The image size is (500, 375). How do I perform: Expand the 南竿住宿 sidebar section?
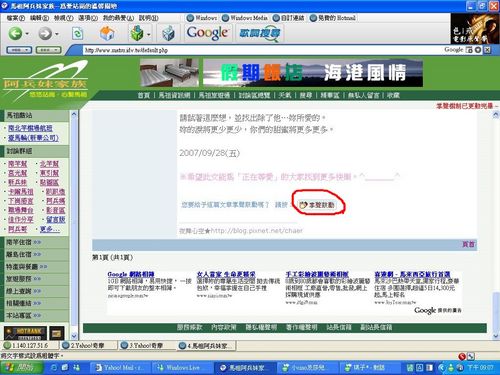(x=23, y=242)
